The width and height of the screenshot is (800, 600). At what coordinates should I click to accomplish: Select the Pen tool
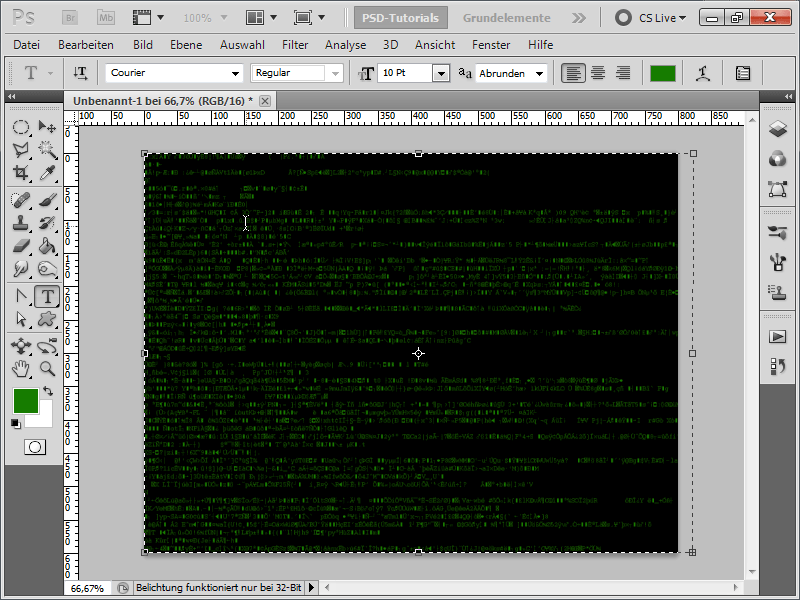click(21, 296)
